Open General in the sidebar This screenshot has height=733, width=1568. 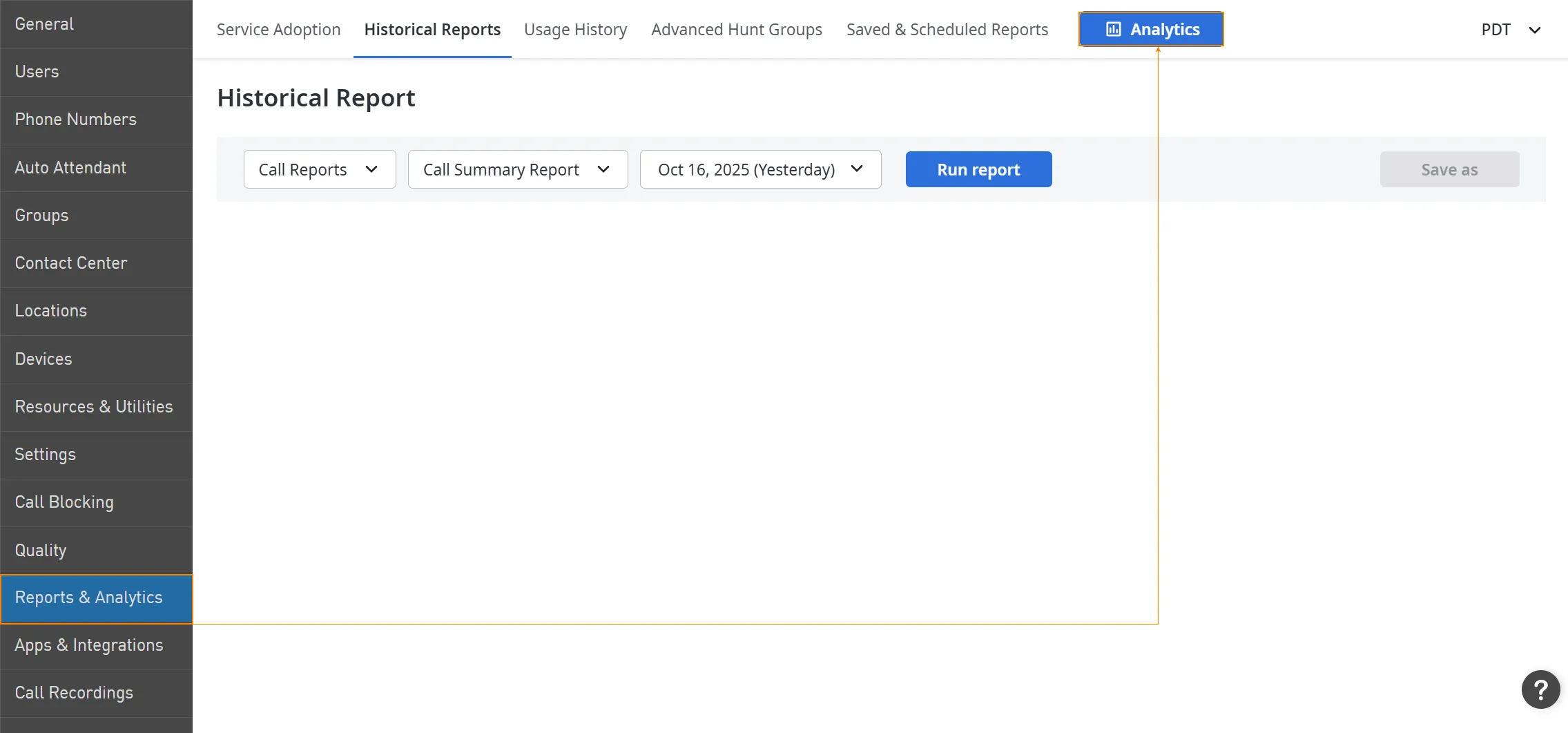coord(96,24)
